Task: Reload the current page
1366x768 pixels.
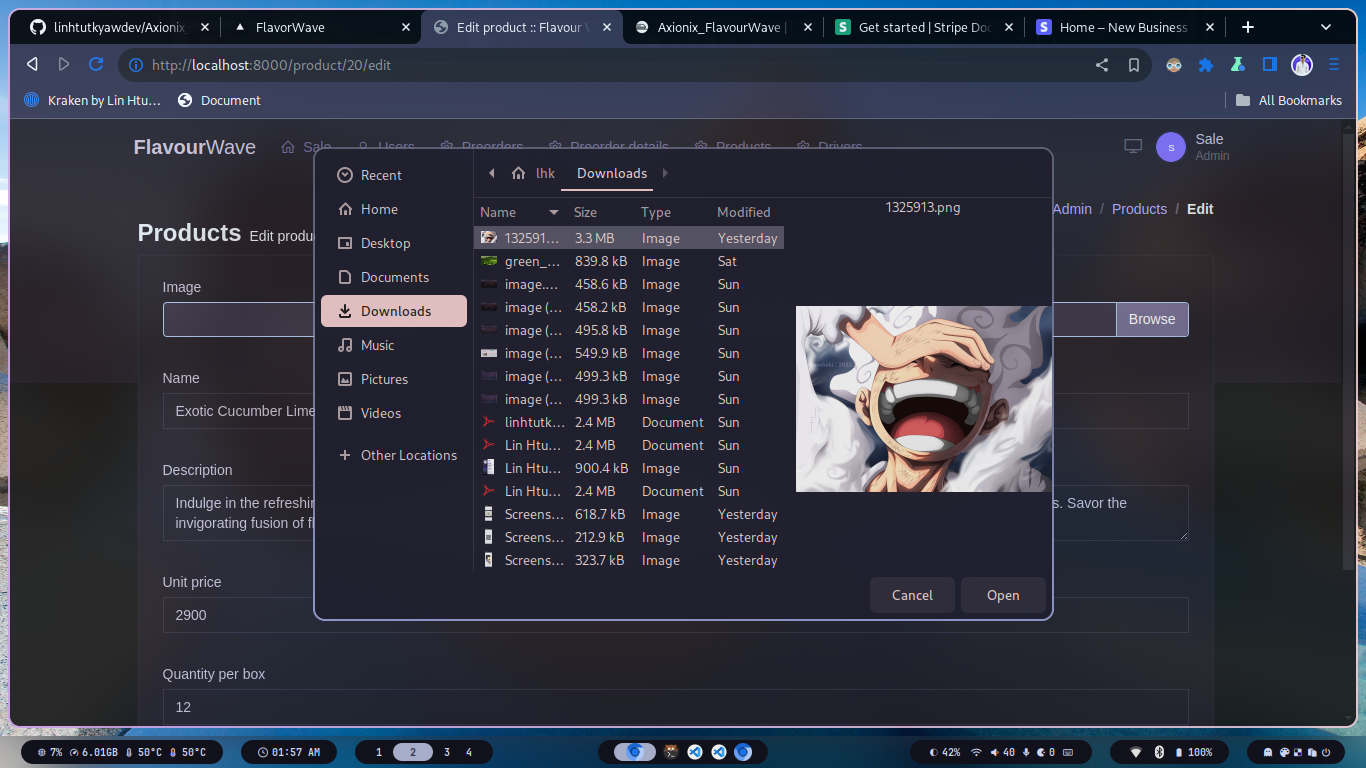Action: tap(96, 65)
